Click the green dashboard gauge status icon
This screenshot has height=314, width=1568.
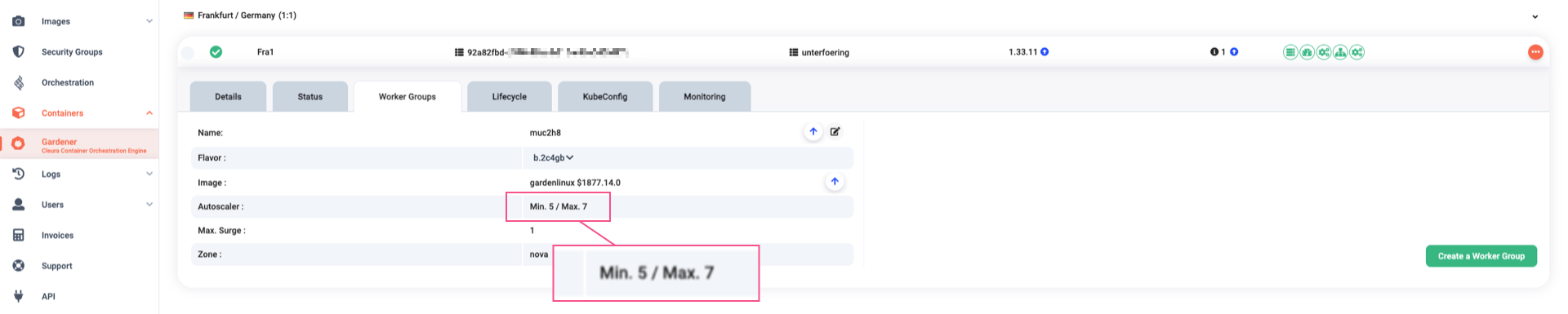click(1307, 52)
